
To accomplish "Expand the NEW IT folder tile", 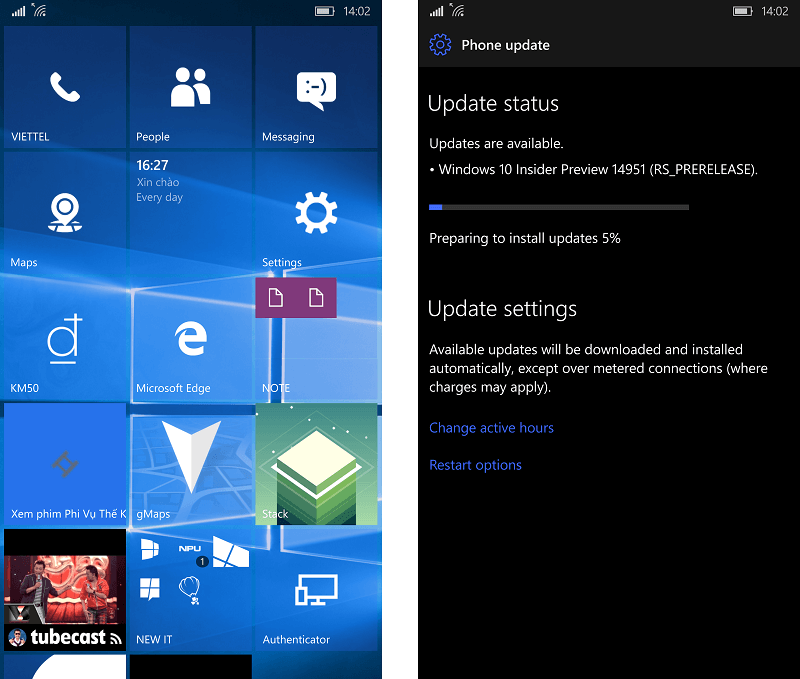I will pos(190,590).
